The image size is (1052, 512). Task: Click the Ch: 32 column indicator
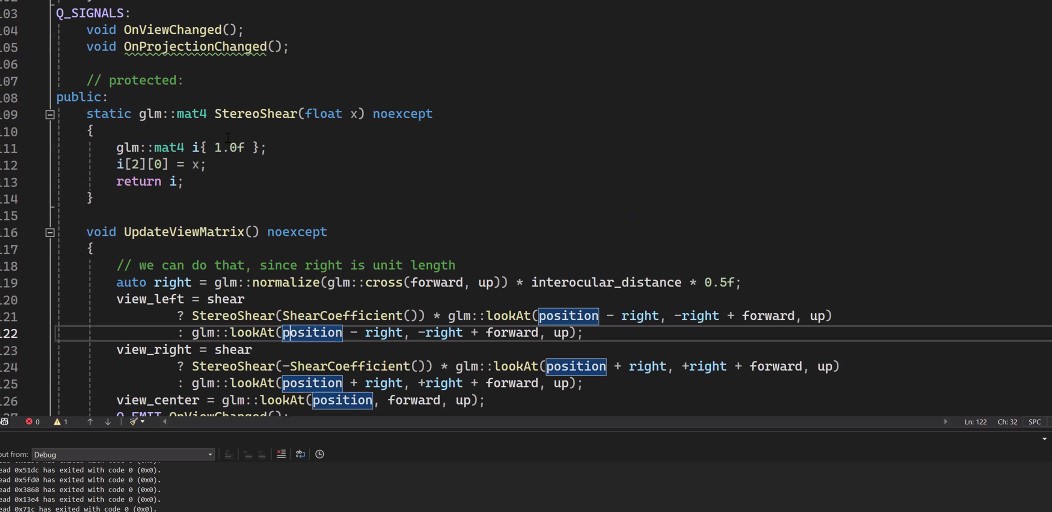pos(1007,422)
